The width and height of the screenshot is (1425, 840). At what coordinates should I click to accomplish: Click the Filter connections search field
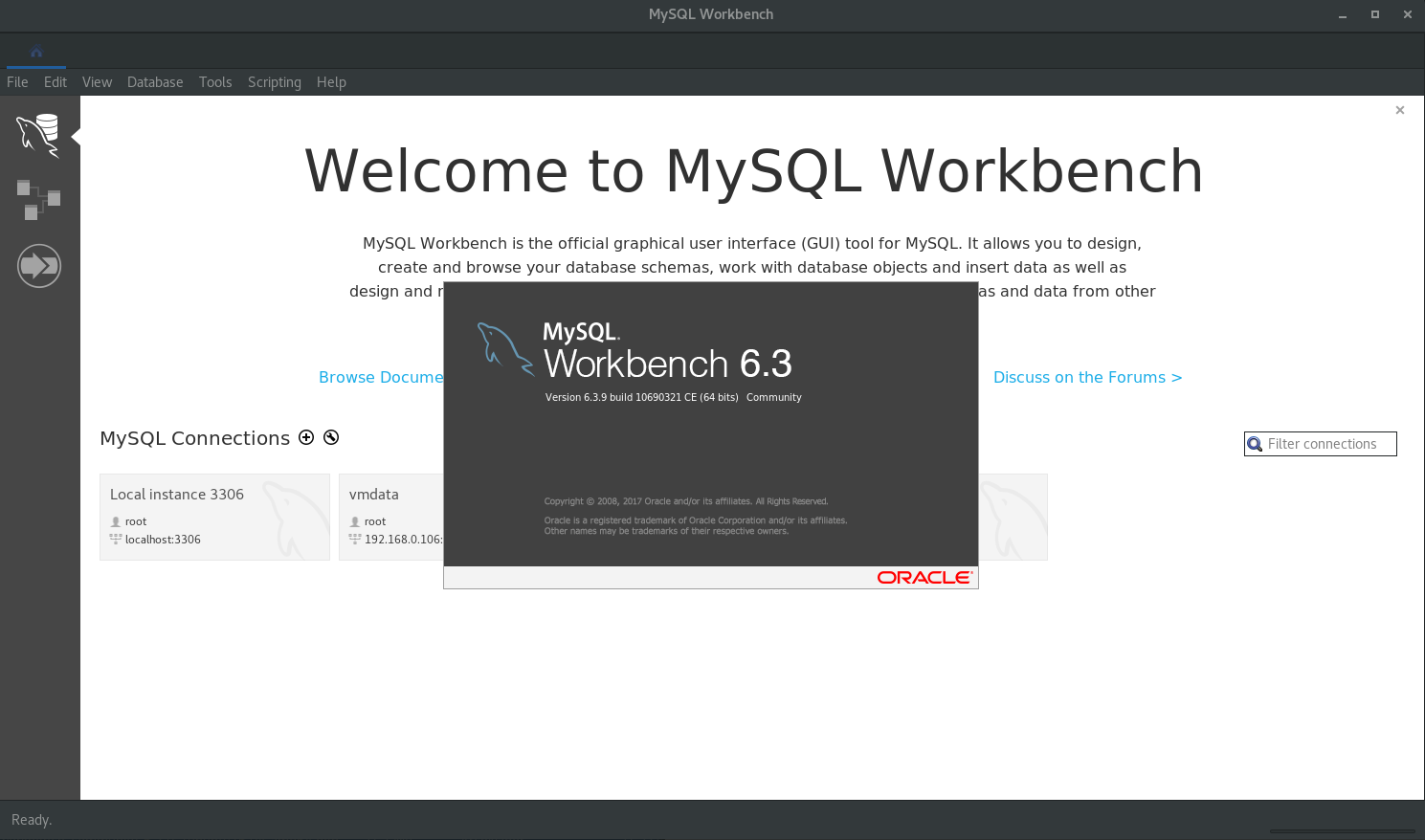[1321, 444]
